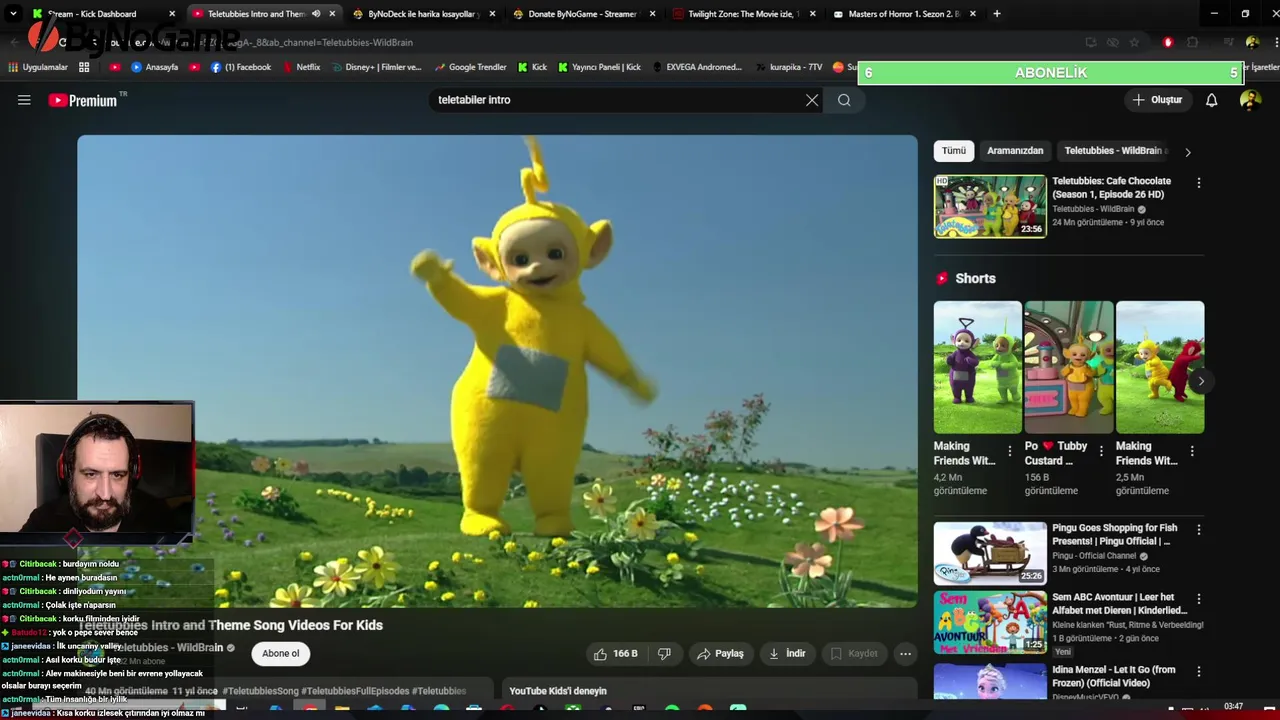Download the video with İndir
1280x720 pixels.
pos(787,654)
